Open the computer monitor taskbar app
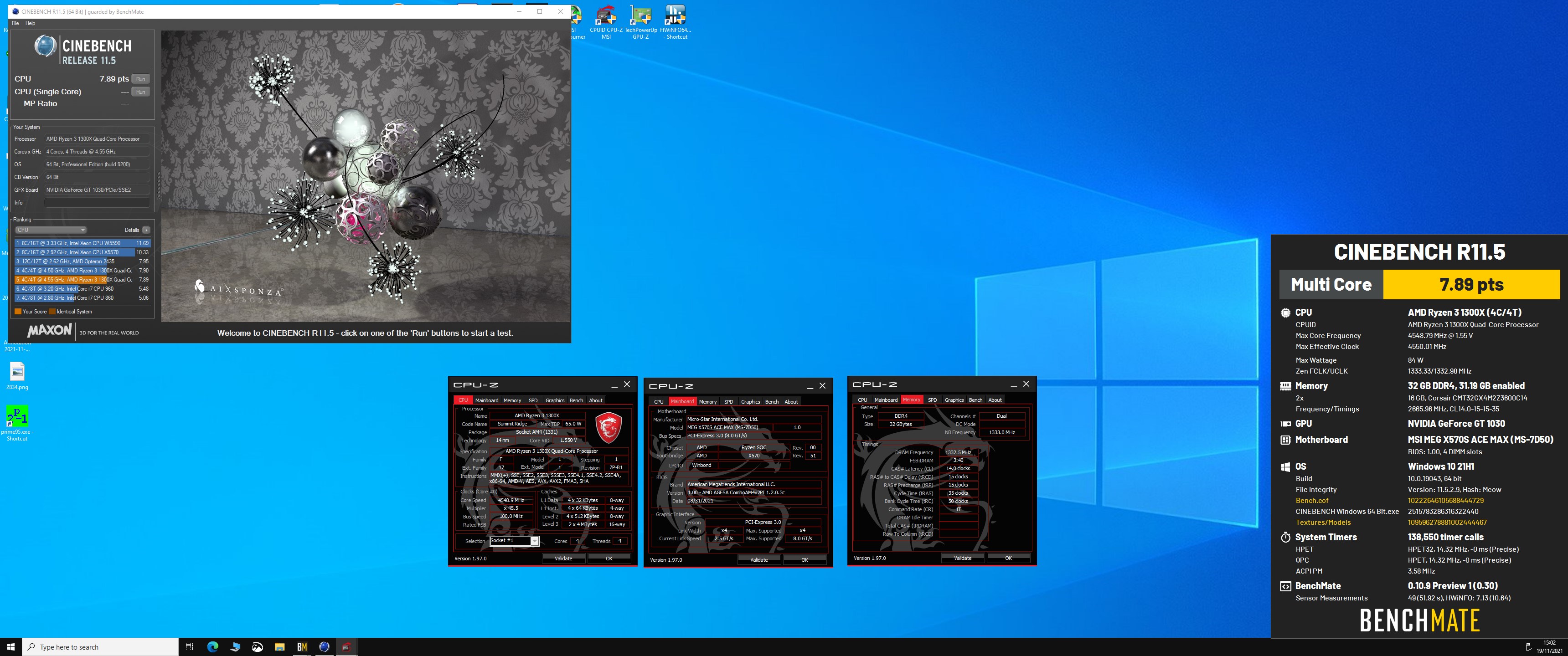Image resolution: width=1568 pixels, height=656 pixels. (x=235, y=647)
